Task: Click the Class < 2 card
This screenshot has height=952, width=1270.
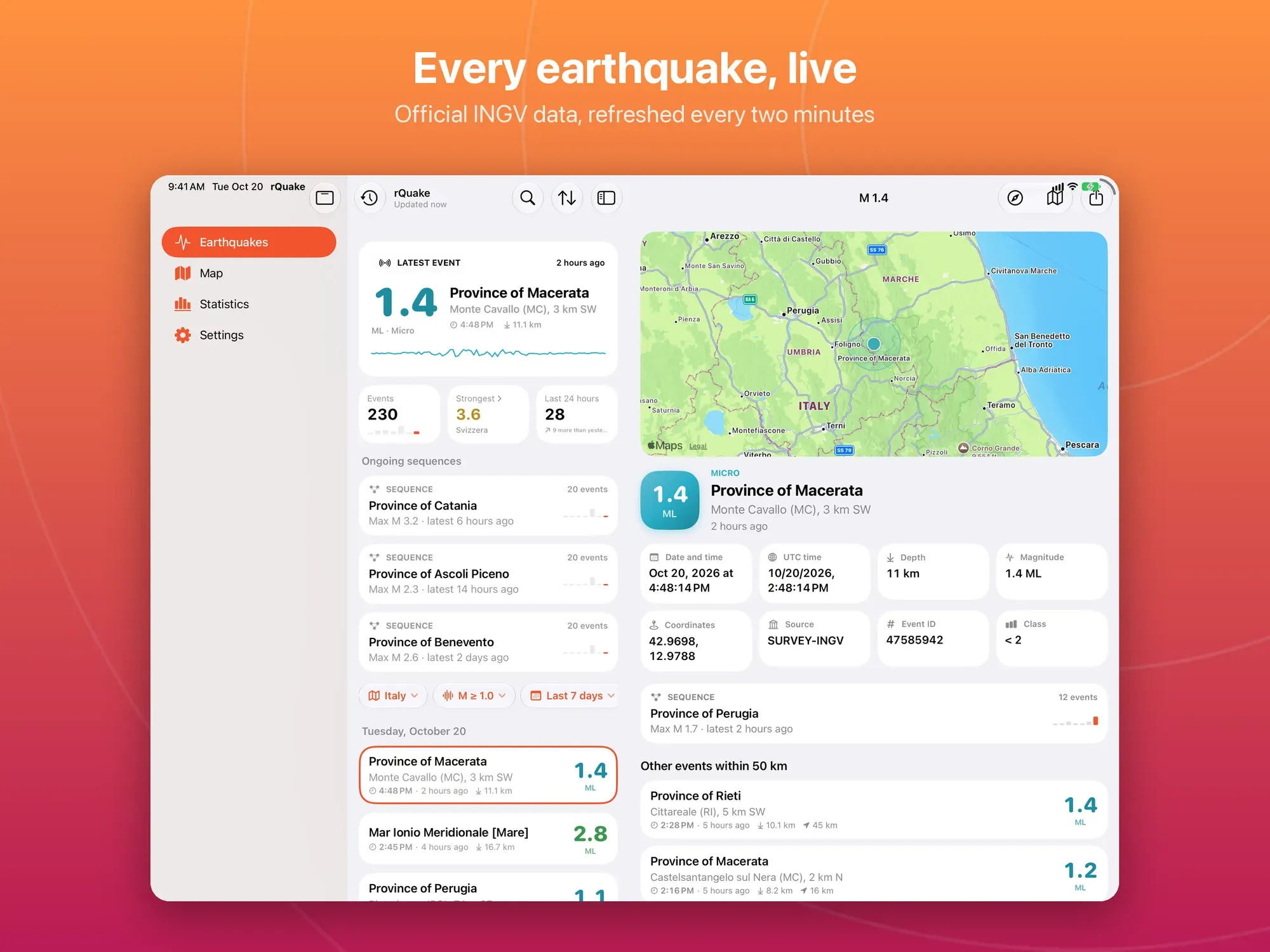Action: click(1052, 638)
